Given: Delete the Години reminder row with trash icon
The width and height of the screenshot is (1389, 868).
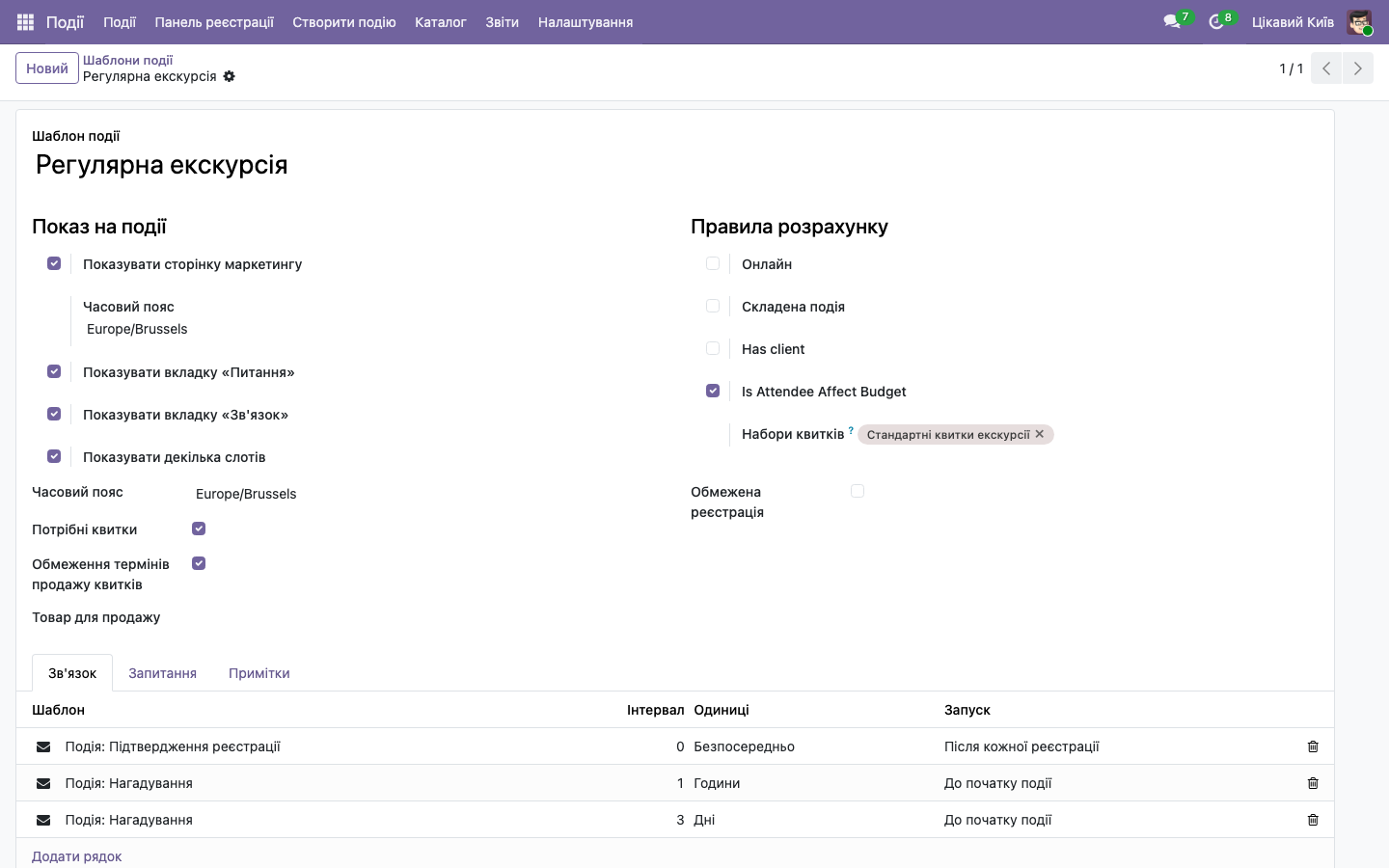Looking at the screenshot, I should [1313, 783].
